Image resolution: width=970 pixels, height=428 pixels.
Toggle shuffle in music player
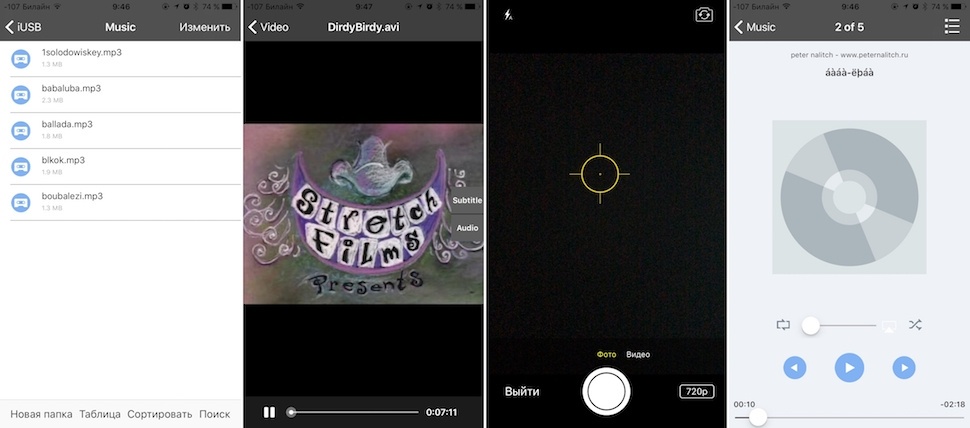click(915, 325)
